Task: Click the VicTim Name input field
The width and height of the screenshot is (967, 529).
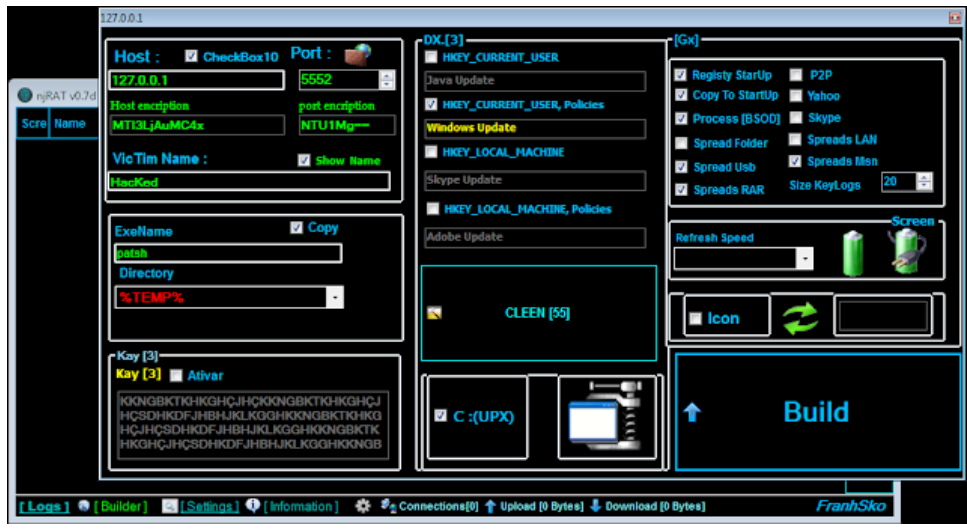Action: pyautogui.click(x=249, y=182)
